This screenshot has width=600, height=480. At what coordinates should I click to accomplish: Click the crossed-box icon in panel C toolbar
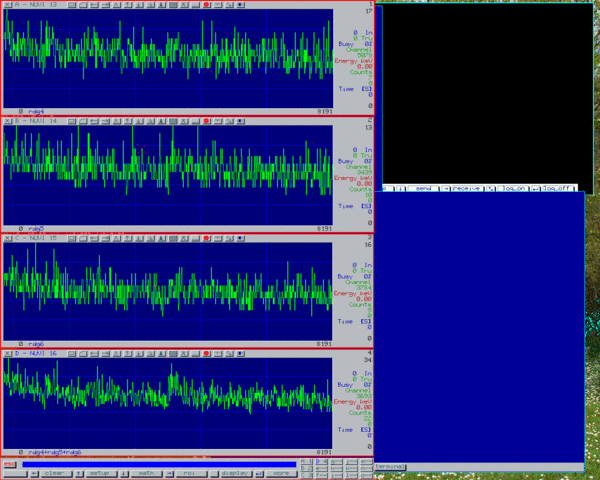(184, 238)
